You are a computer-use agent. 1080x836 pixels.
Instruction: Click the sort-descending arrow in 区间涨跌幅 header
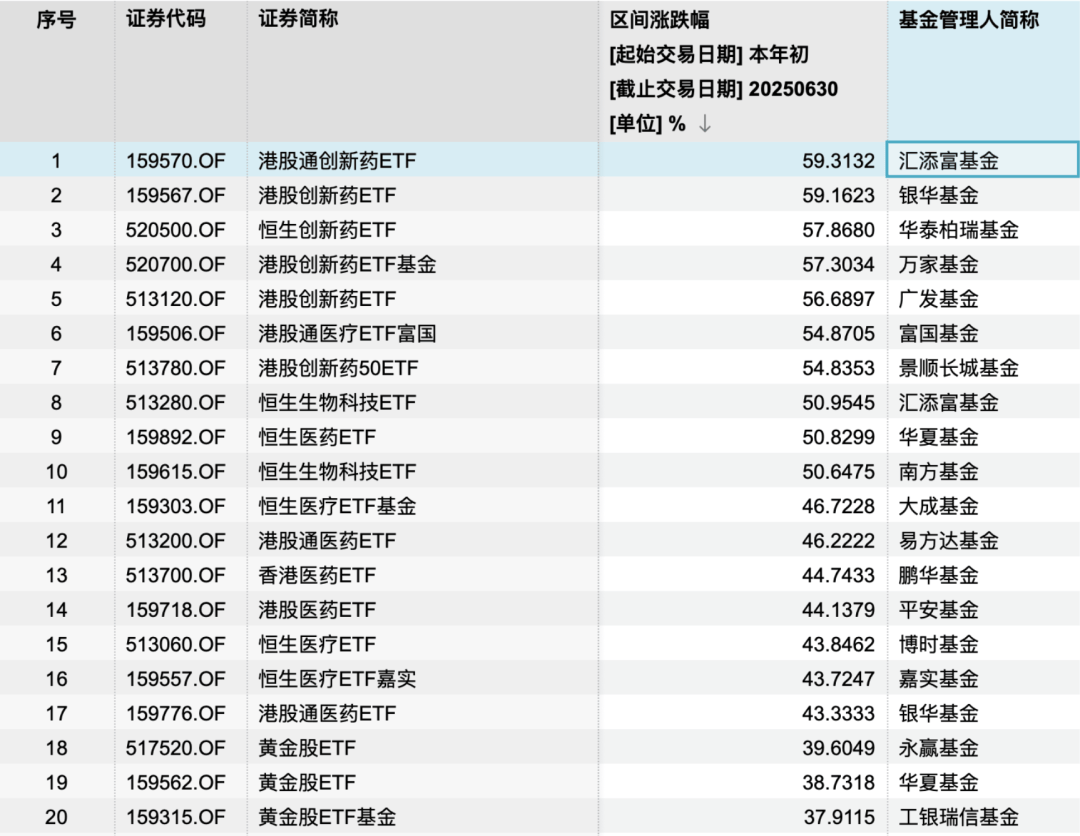[705, 124]
